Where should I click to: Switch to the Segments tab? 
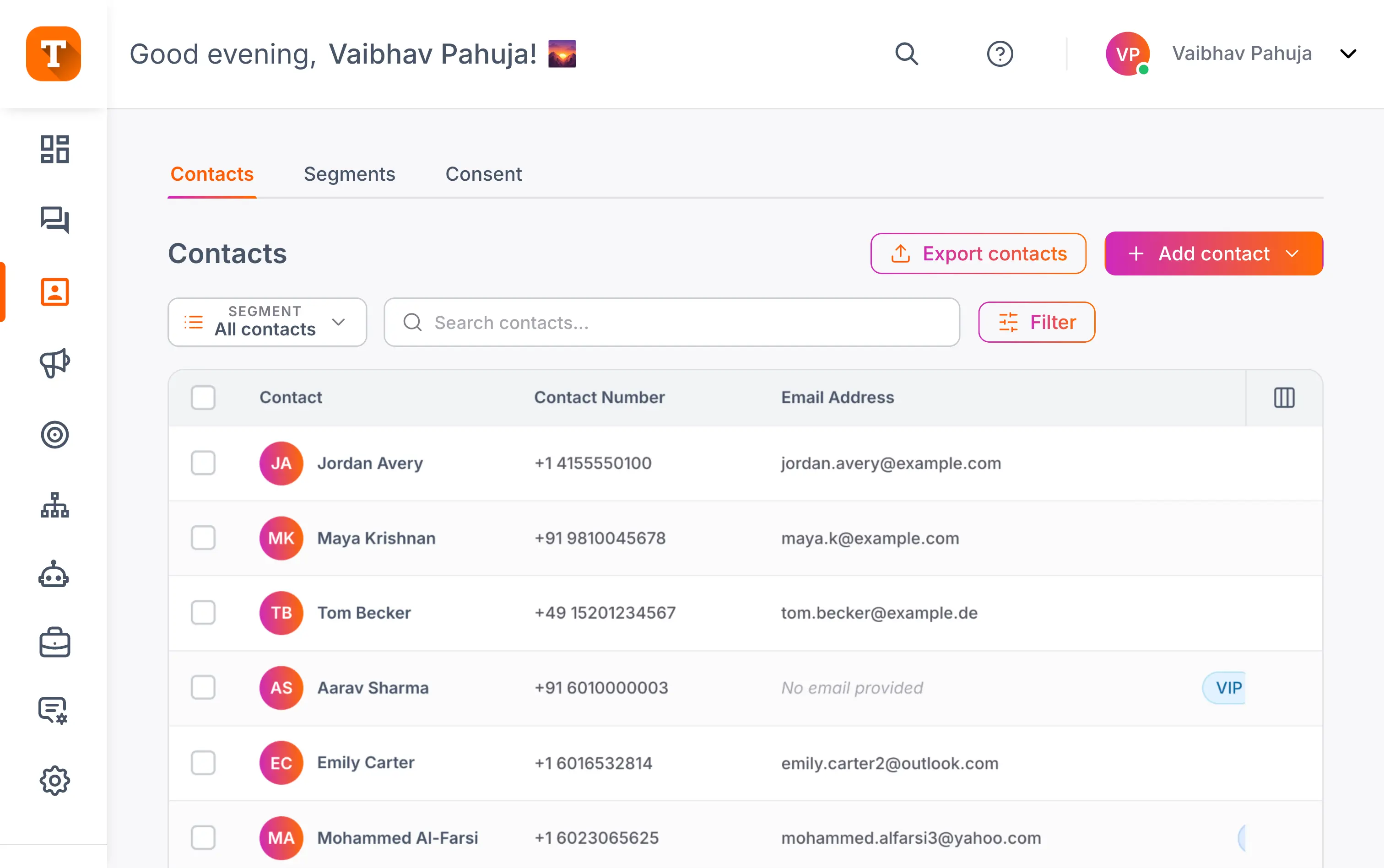tap(350, 174)
